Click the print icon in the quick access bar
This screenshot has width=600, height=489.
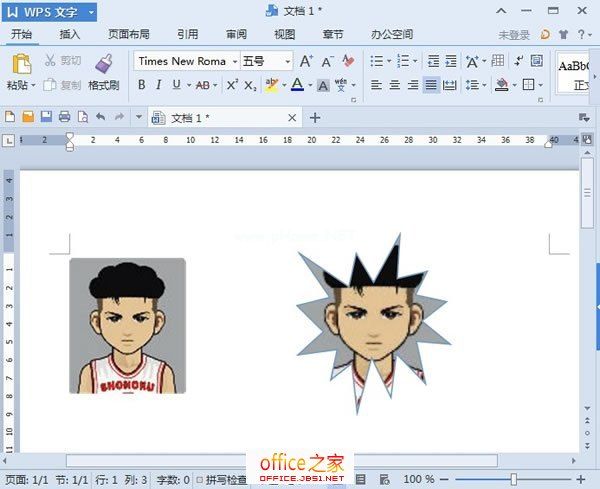click(x=64, y=117)
